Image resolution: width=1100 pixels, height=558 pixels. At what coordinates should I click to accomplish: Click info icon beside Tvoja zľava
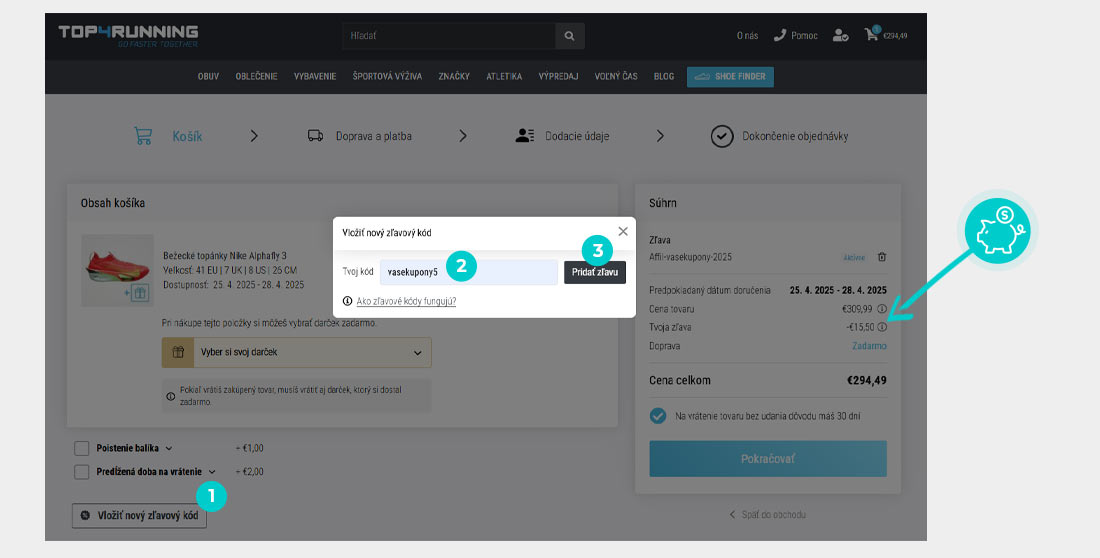pyautogui.click(x=882, y=327)
